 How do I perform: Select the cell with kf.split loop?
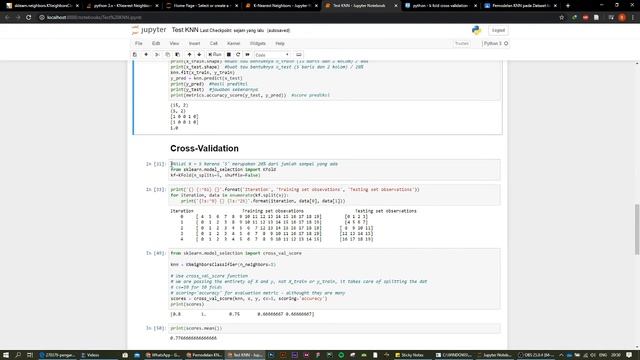click(x=334, y=195)
